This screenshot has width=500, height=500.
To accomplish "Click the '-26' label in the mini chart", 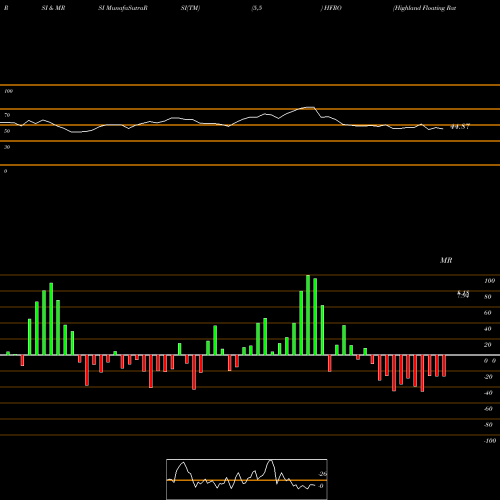I will 322,474.
